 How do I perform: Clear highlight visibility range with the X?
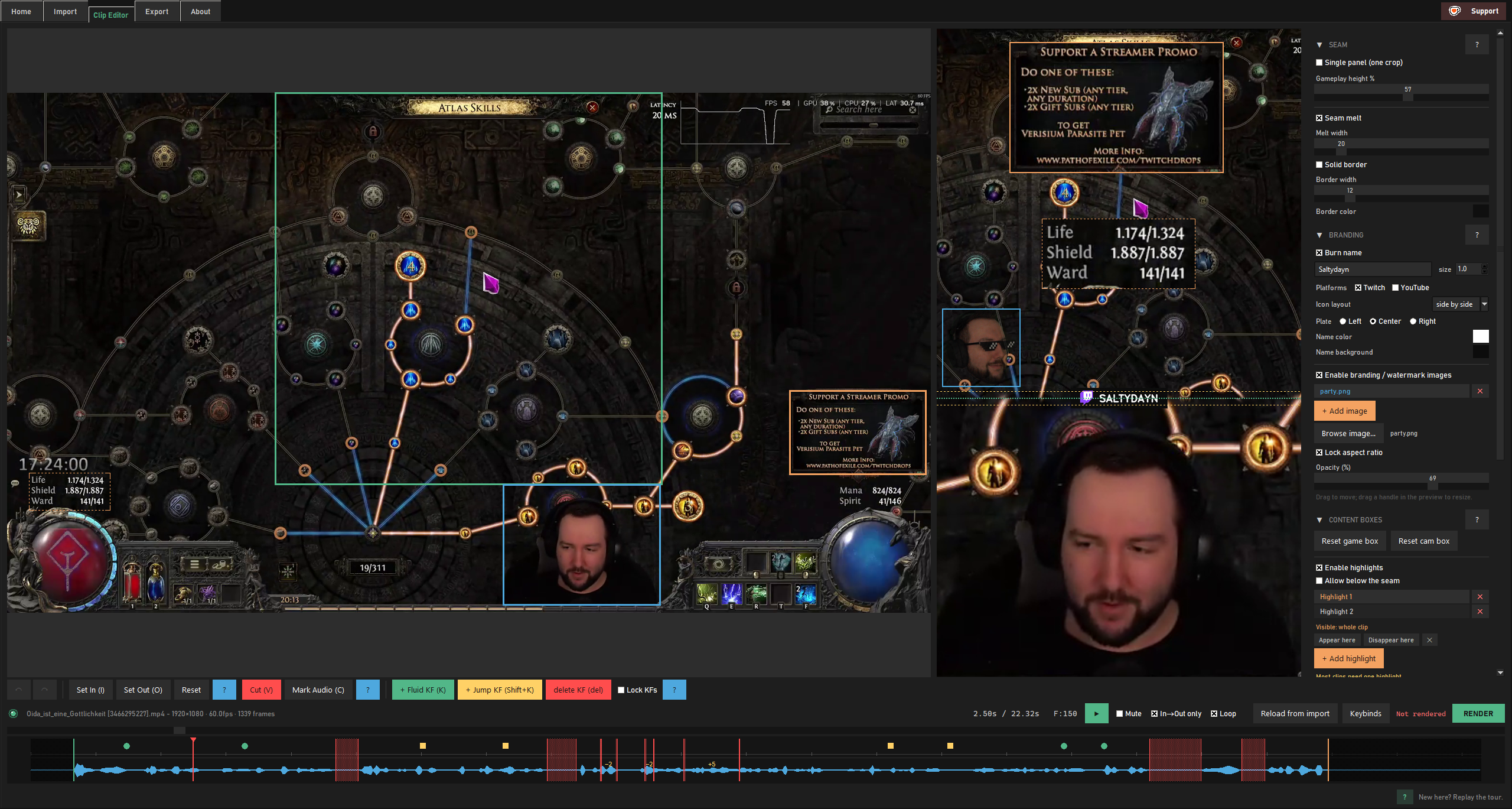[1429, 640]
